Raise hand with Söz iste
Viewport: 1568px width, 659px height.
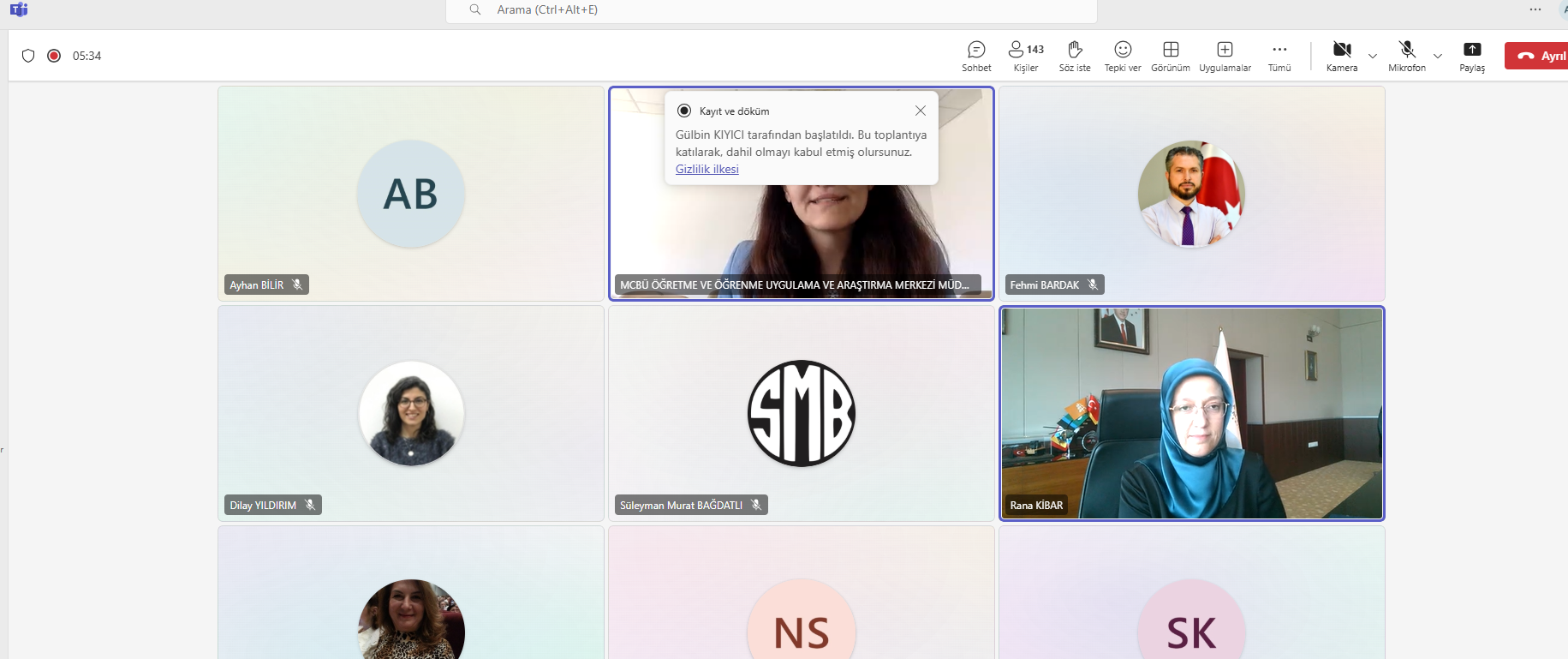click(1075, 57)
